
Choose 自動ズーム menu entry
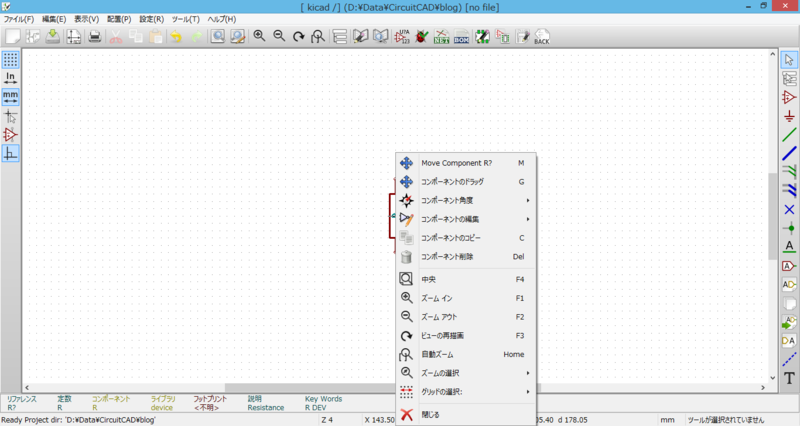coord(466,355)
